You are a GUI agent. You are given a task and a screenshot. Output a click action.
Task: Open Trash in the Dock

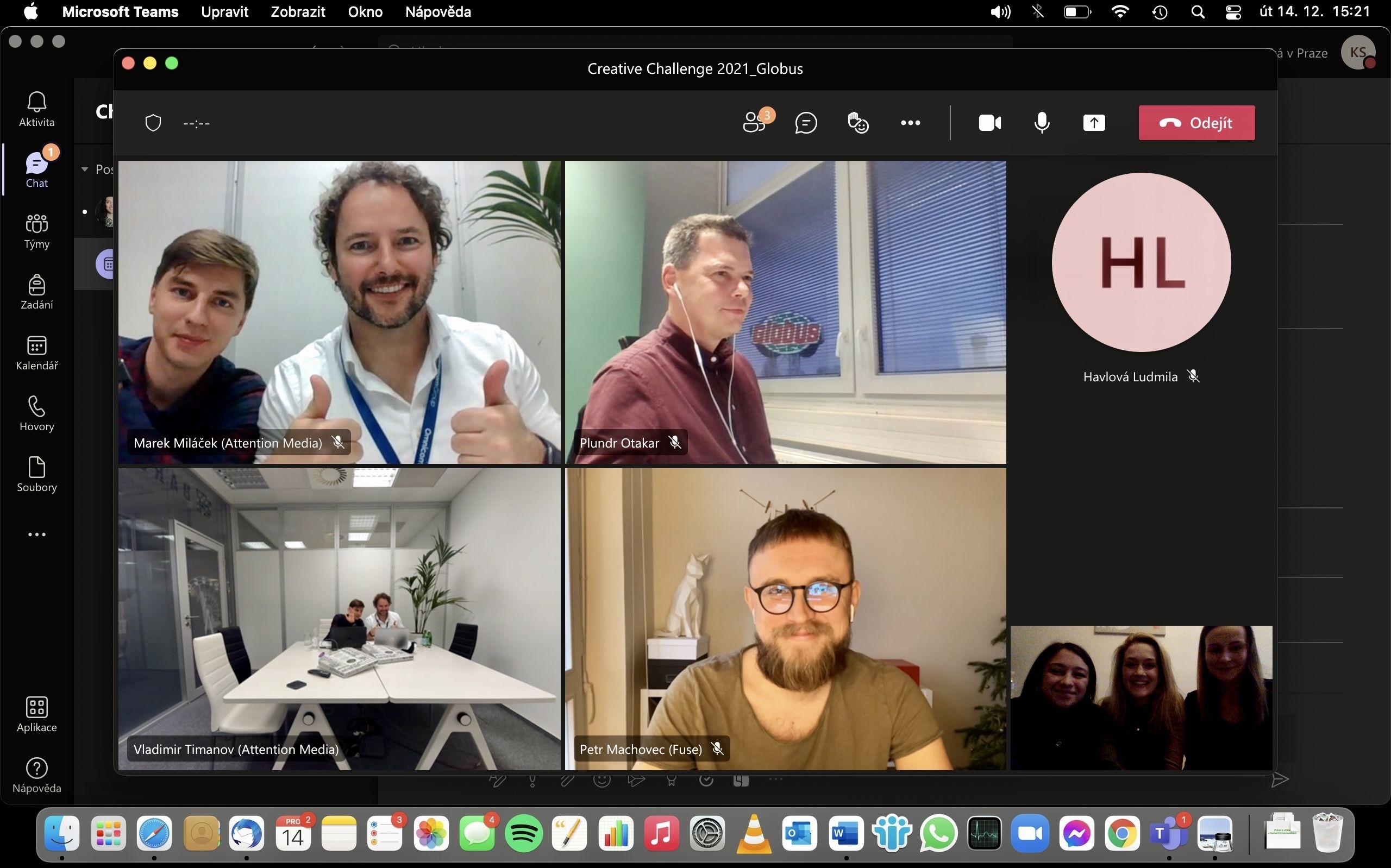click(1328, 832)
